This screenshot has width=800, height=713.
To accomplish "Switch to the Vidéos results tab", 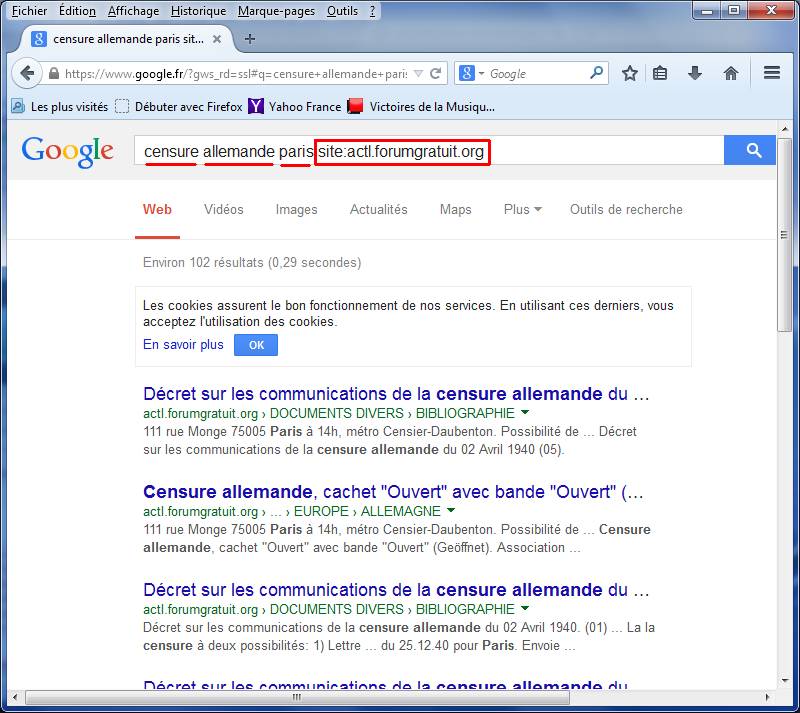I will 223,210.
